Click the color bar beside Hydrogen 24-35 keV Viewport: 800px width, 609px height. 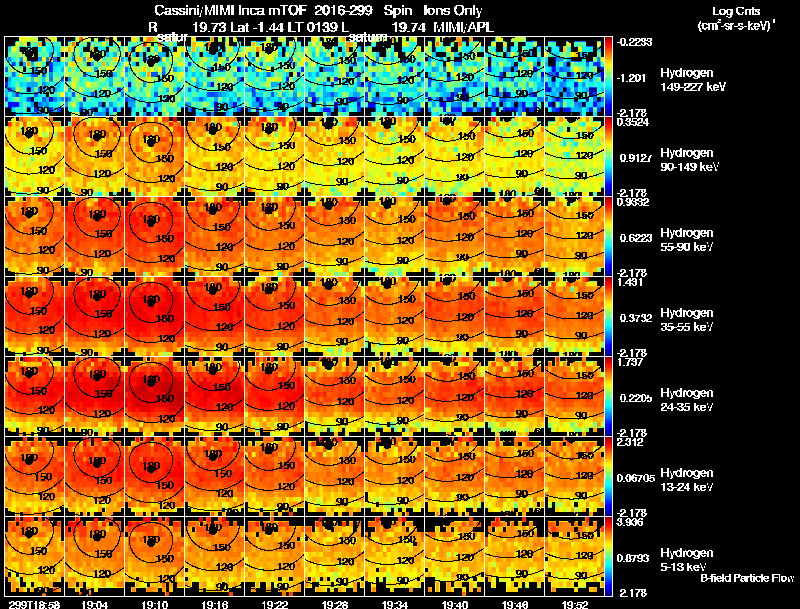click(608, 397)
